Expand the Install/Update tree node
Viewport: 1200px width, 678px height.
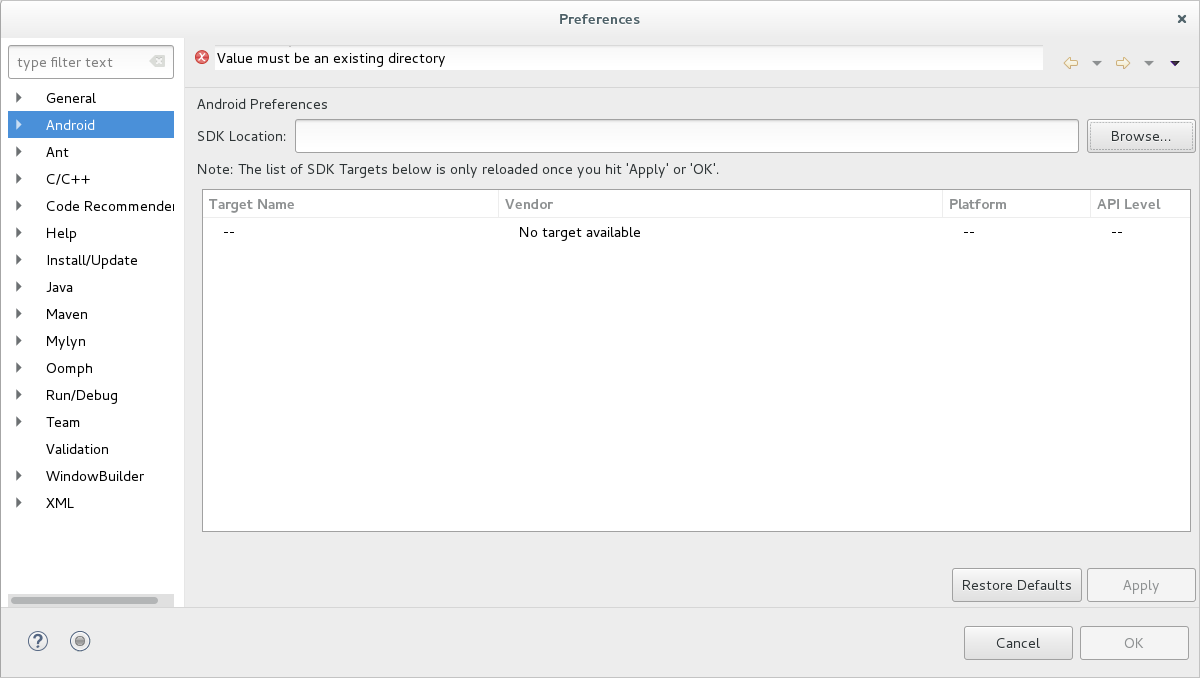point(19,260)
